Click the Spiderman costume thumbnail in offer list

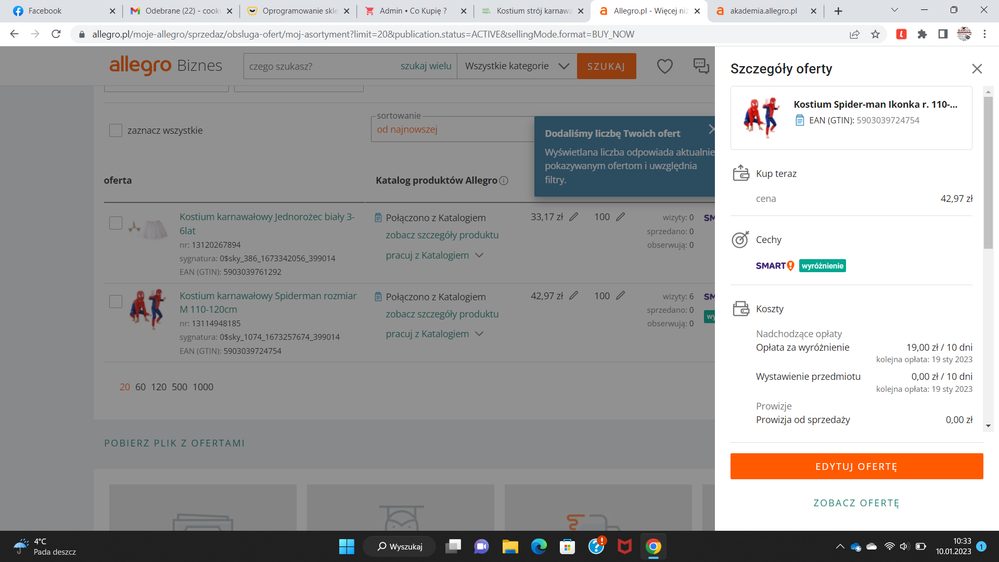(x=147, y=308)
